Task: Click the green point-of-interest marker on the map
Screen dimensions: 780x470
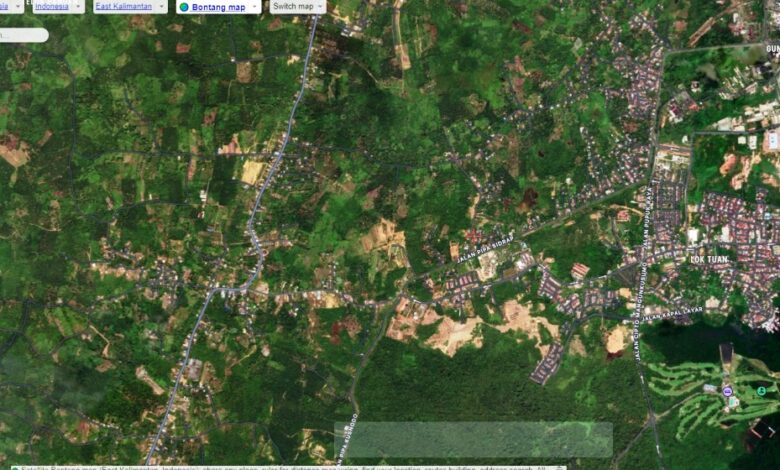Action: pos(762,391)
